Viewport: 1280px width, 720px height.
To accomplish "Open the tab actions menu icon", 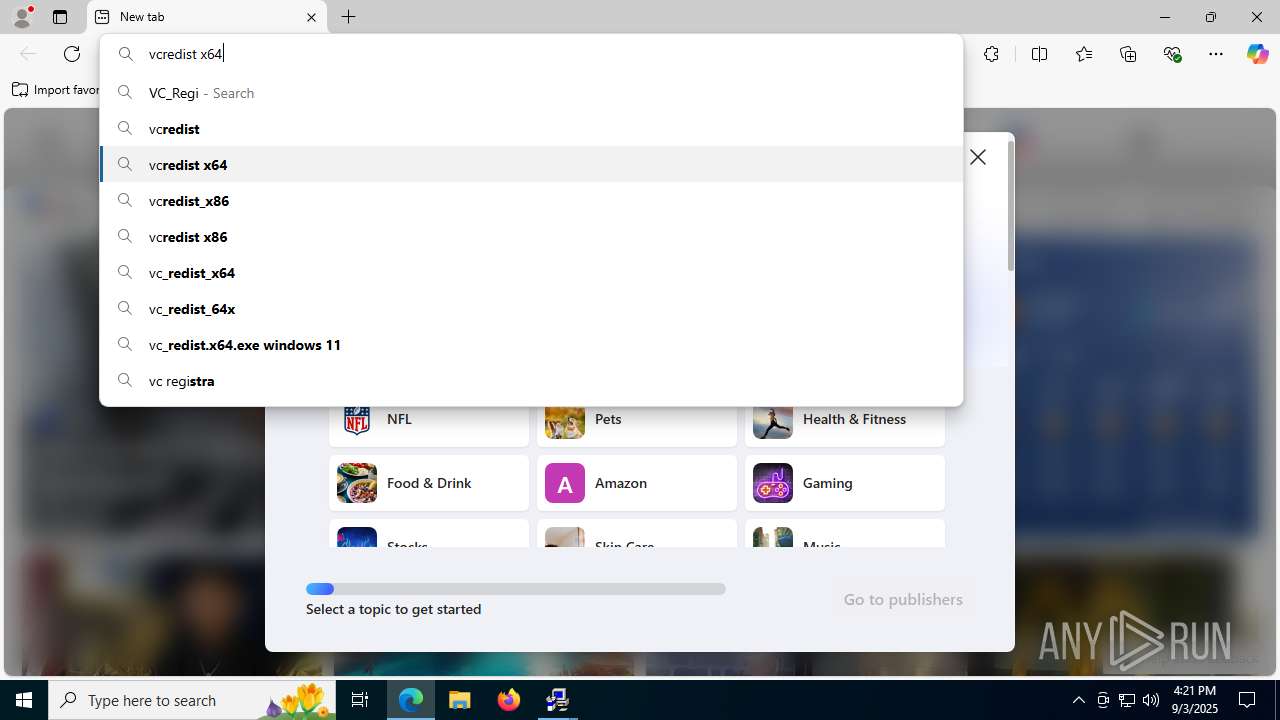I will pyautogui.click(x=60, y=17).
